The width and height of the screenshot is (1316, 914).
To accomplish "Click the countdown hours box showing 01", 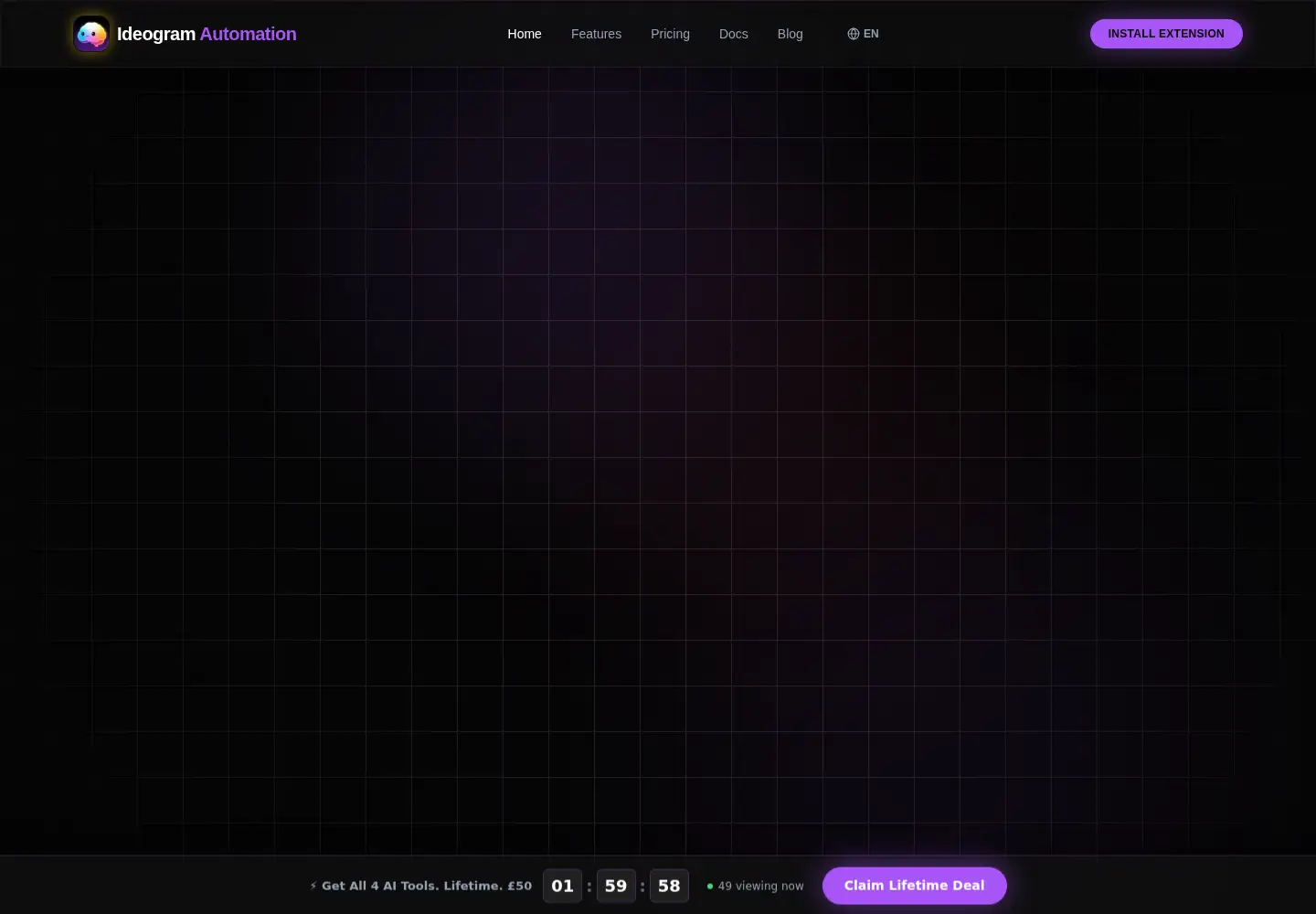I will (x=563, y=886).
